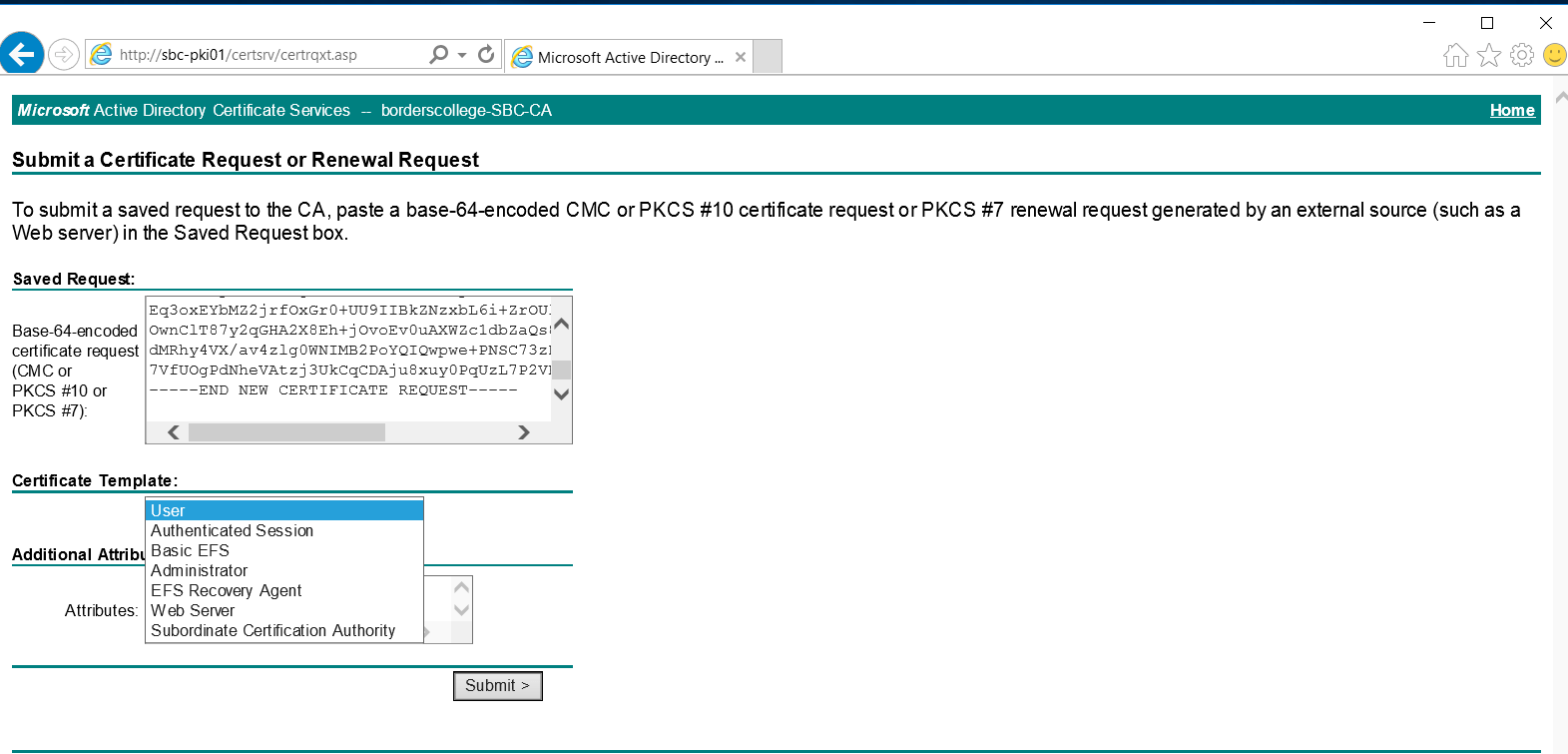Click the borderscollege-SBC-CA banner text
1568x754 pixels.
(466, 110)
